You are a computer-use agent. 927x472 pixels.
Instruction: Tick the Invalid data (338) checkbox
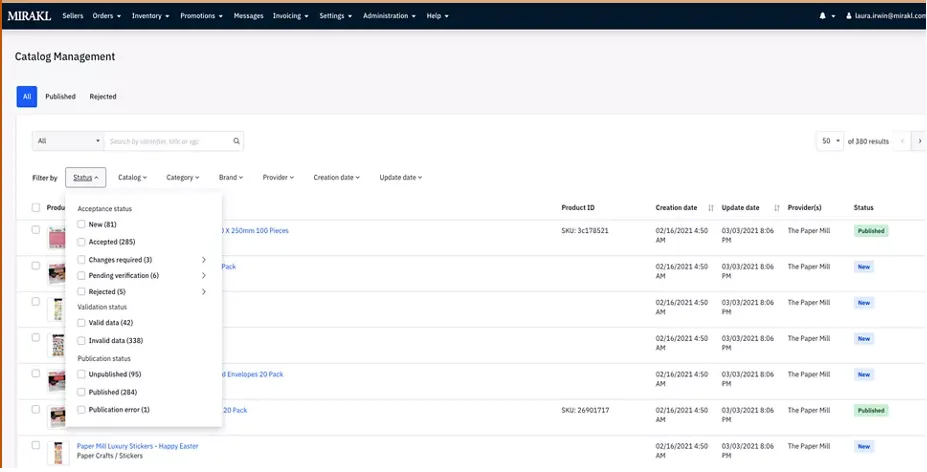[82, 341]
